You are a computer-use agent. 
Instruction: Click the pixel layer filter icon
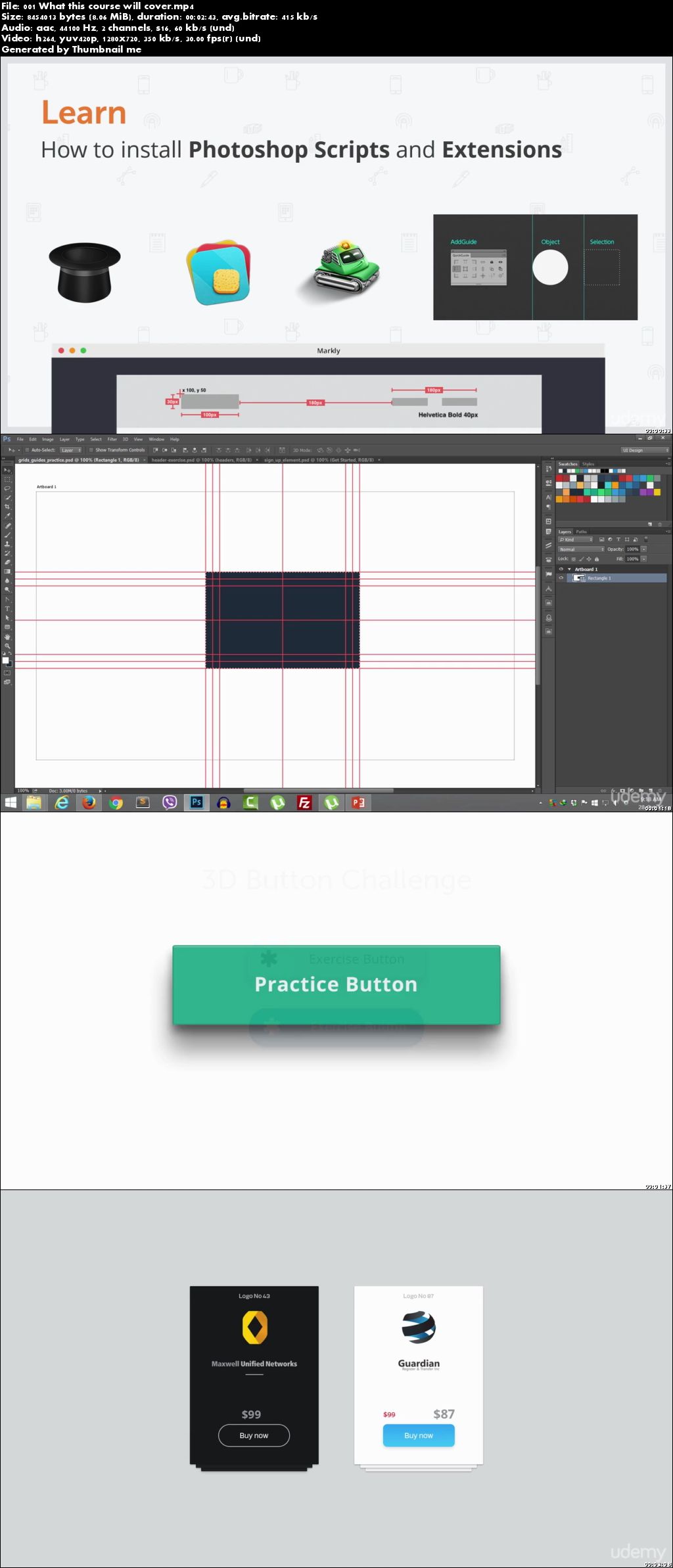(601, 540)
